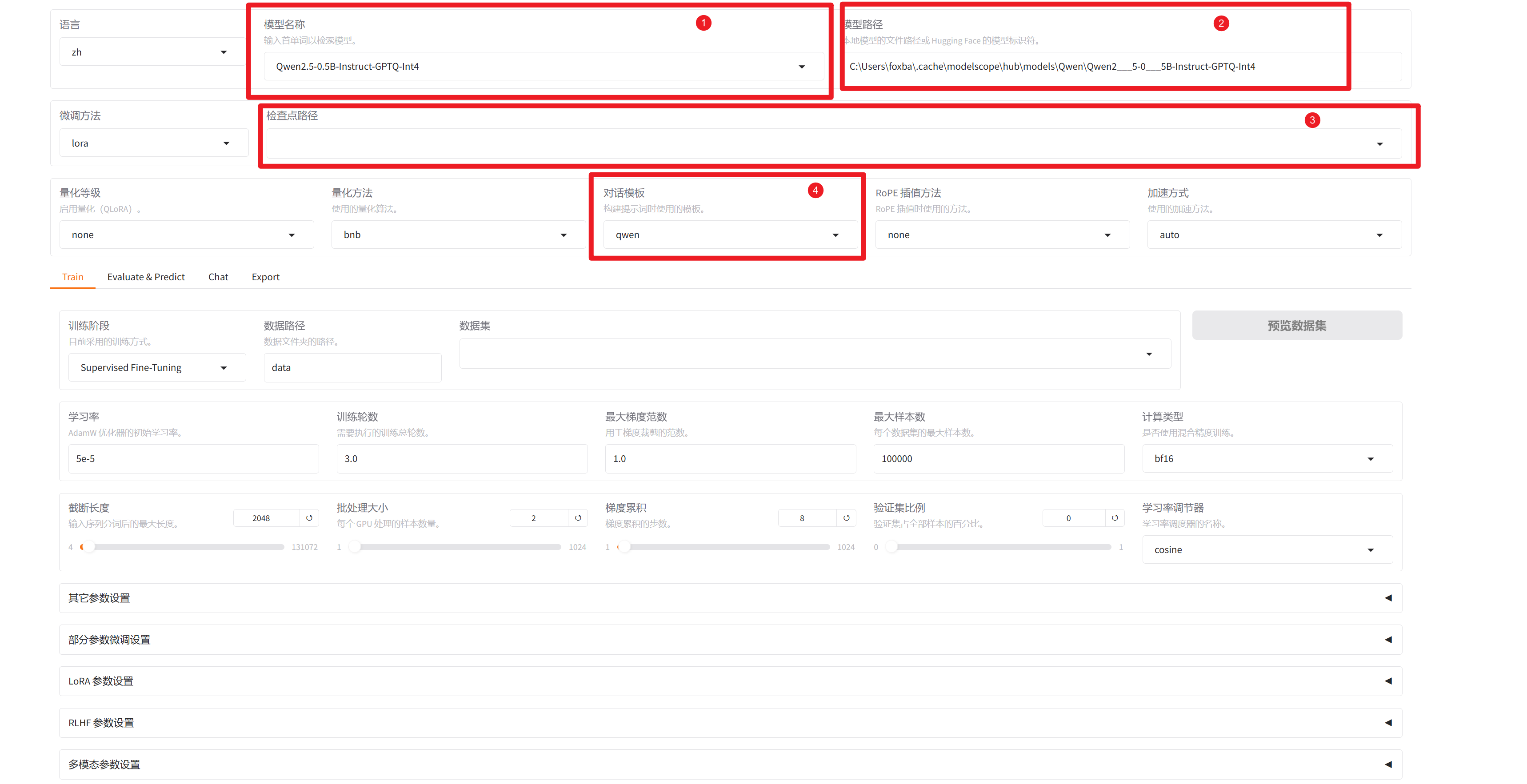The image size is (1527, 784).
Task: Click the 学习率 input field
Action: point(193,459)
